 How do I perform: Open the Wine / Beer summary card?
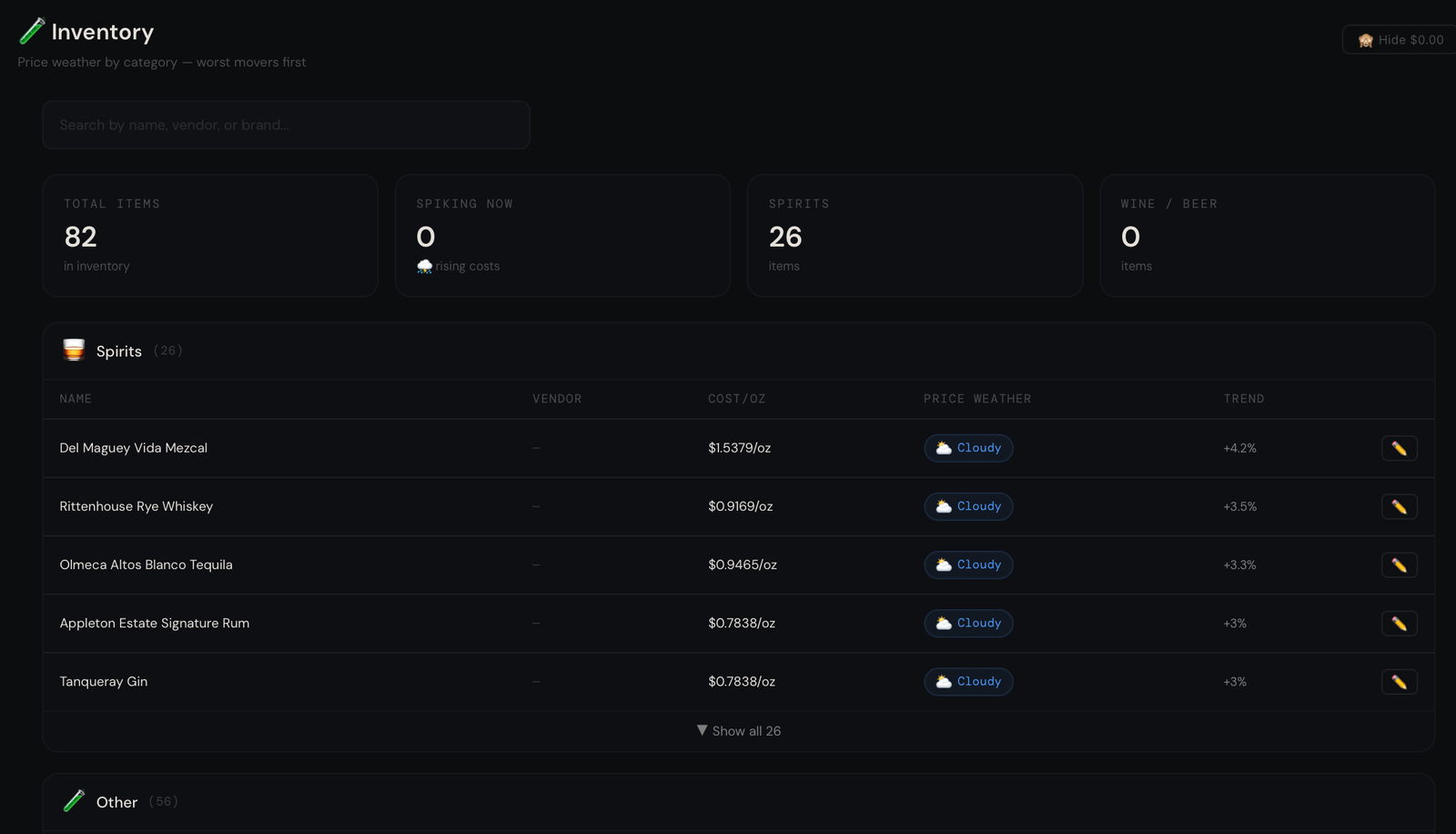pyautogui.click(x=1267, y=236)
